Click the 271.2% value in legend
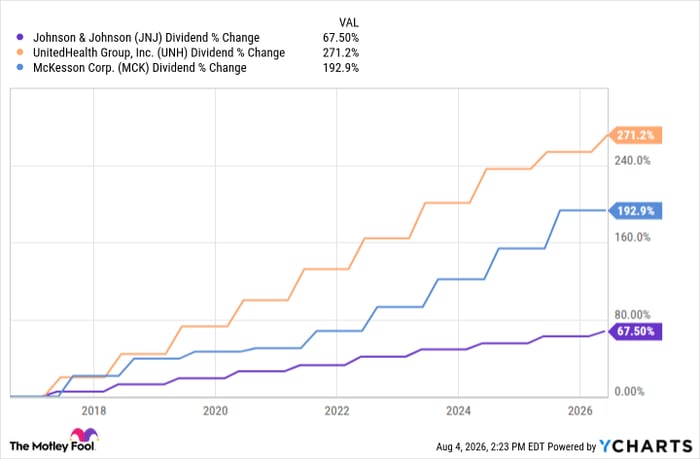Viewport: 700px width, 459px height. (341, 53)
